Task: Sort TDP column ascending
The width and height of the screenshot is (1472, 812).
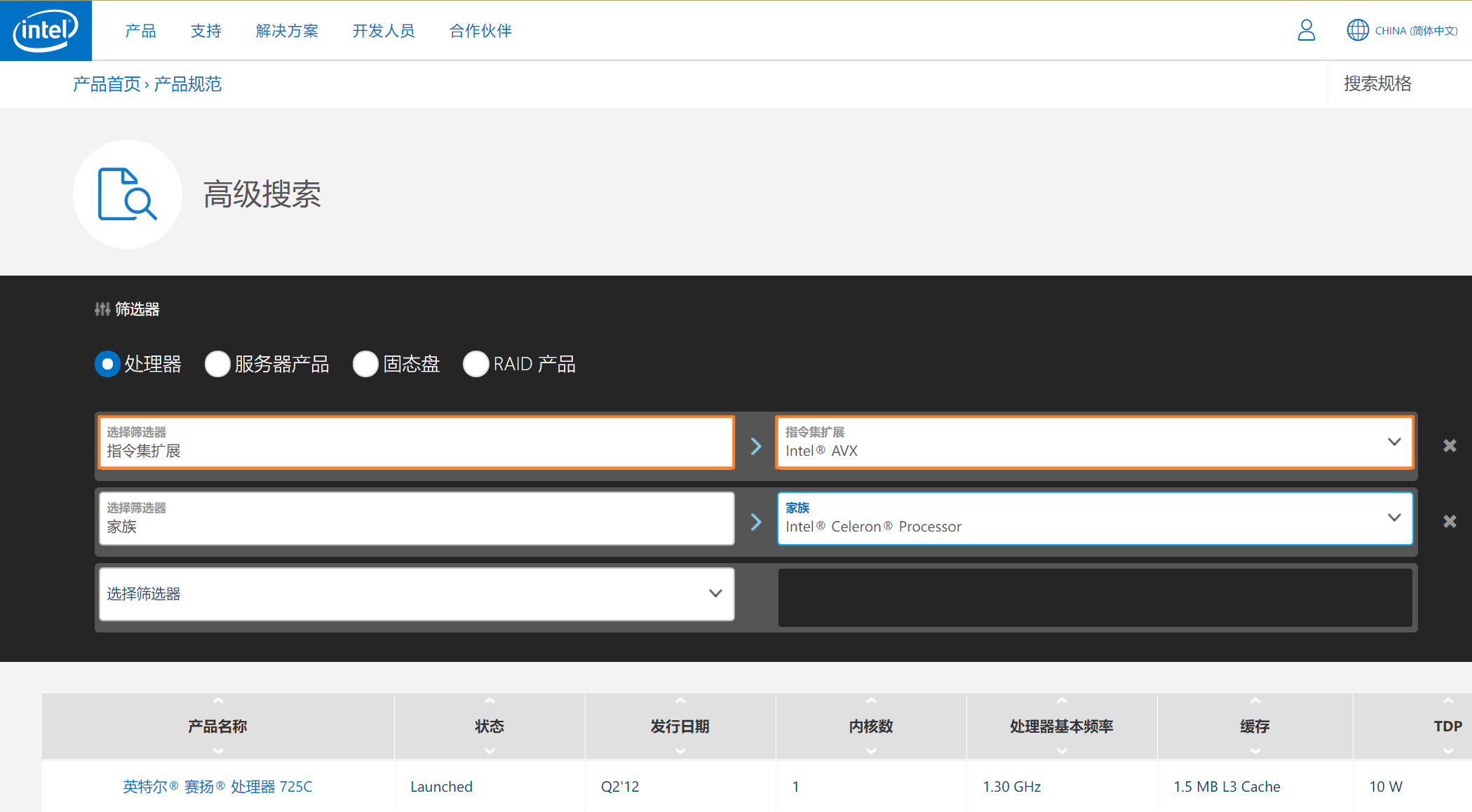Action: (1448, 701)
